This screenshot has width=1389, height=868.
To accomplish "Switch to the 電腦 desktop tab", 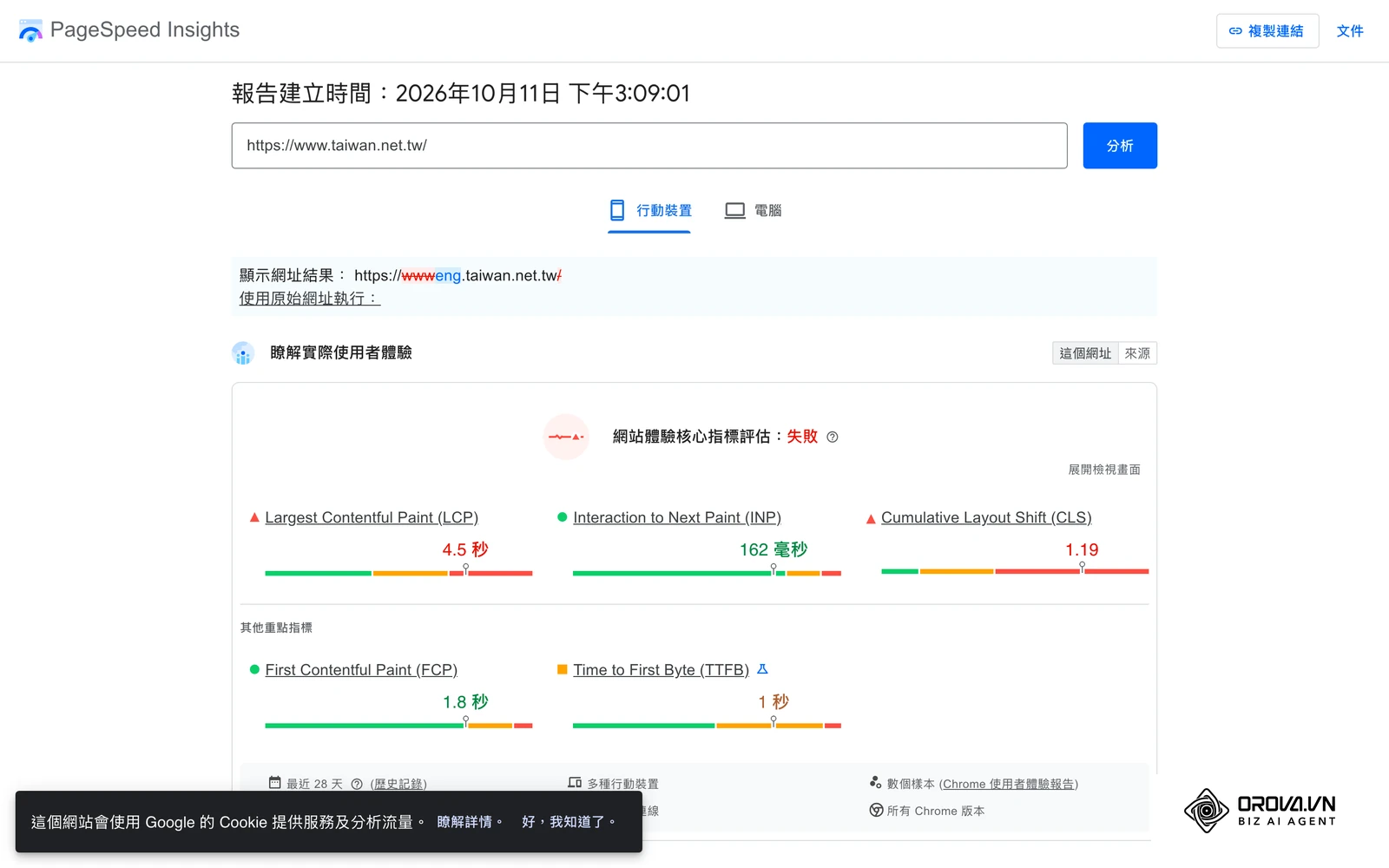I will coord(753,210).
